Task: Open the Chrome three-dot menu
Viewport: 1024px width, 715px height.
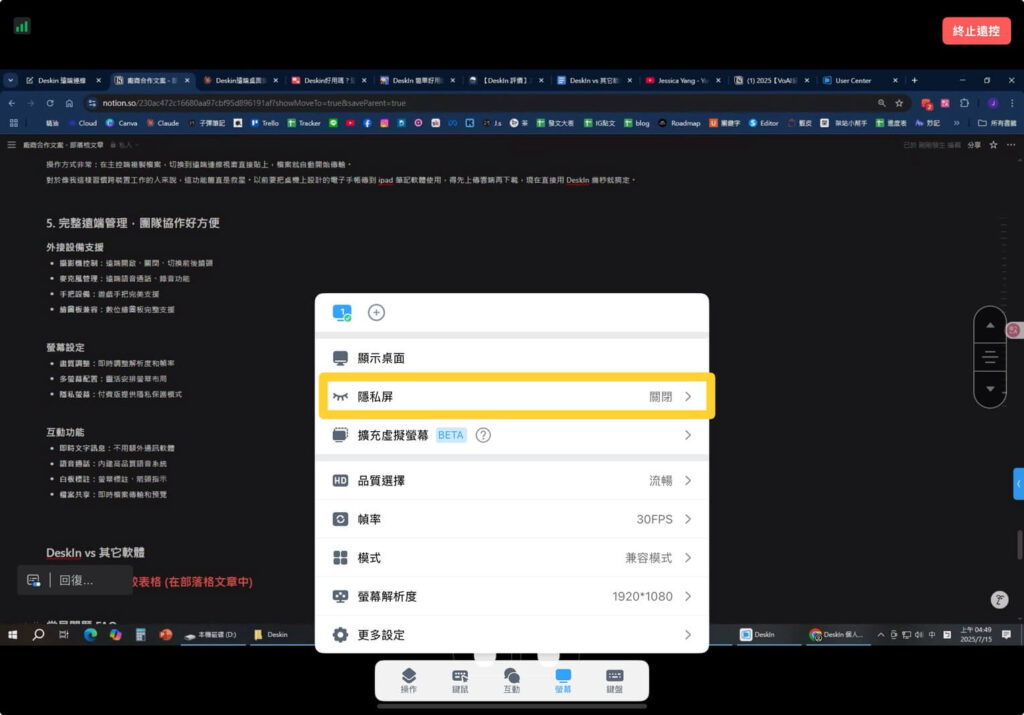Action: pyautogui.click(x=1012, y=103)
